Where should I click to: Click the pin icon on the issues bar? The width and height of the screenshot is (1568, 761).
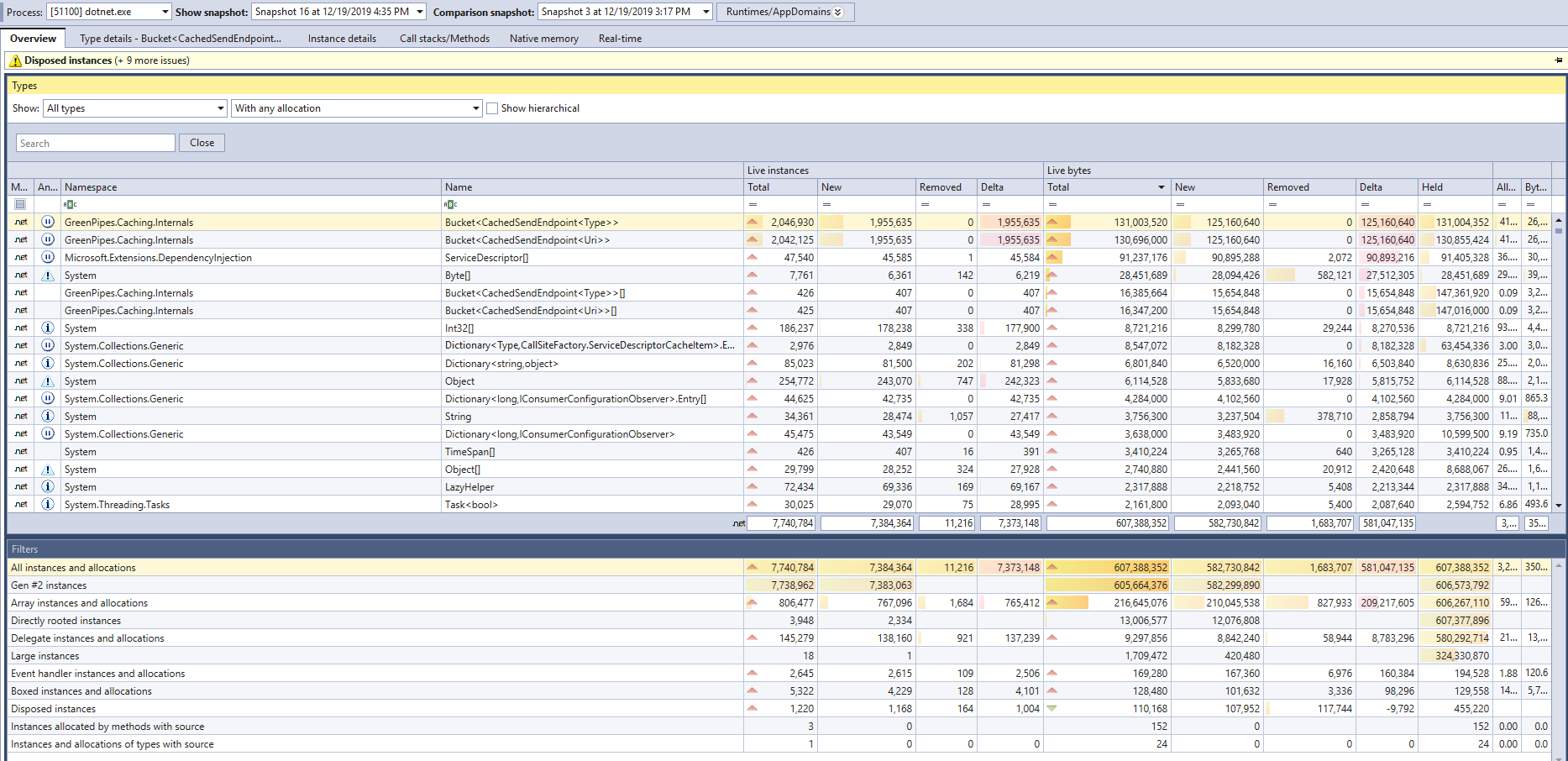pyautogui.click(x=1559, y=60)
